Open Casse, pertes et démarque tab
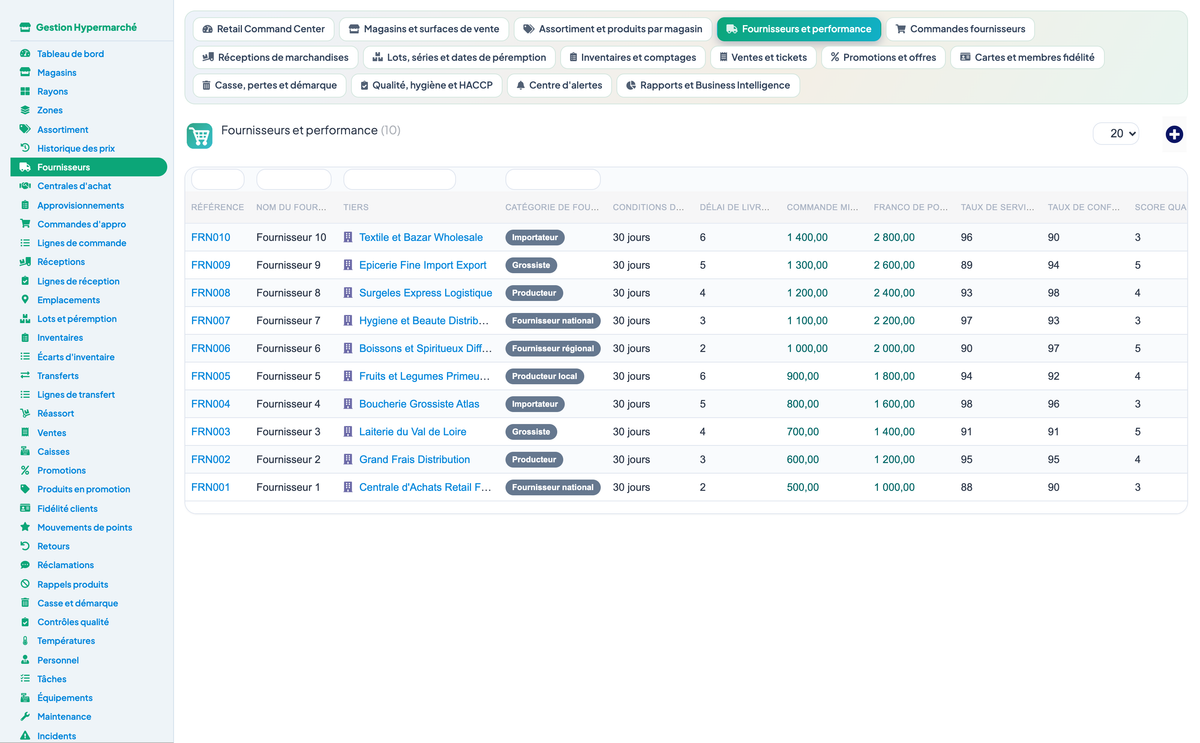Image resolution: width=1200 pixels, height=743 pixels. 269,85
